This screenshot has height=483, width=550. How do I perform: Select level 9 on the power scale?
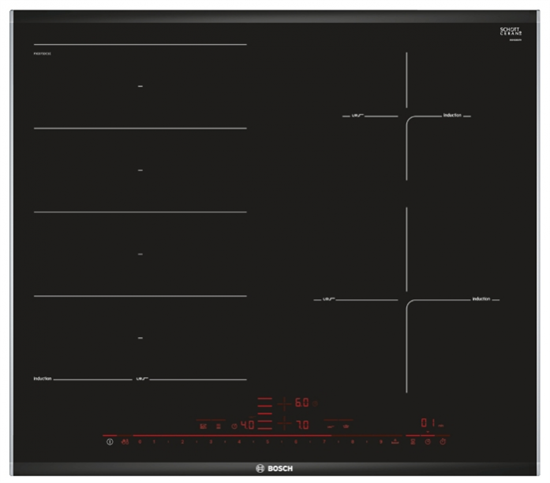[x=381, y=442]
